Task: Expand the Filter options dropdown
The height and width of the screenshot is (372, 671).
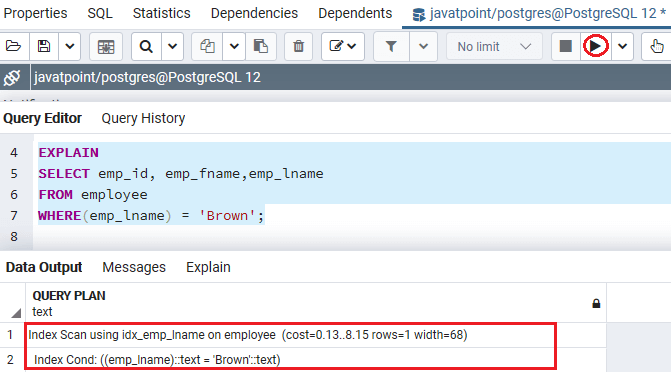Action: 423,46
